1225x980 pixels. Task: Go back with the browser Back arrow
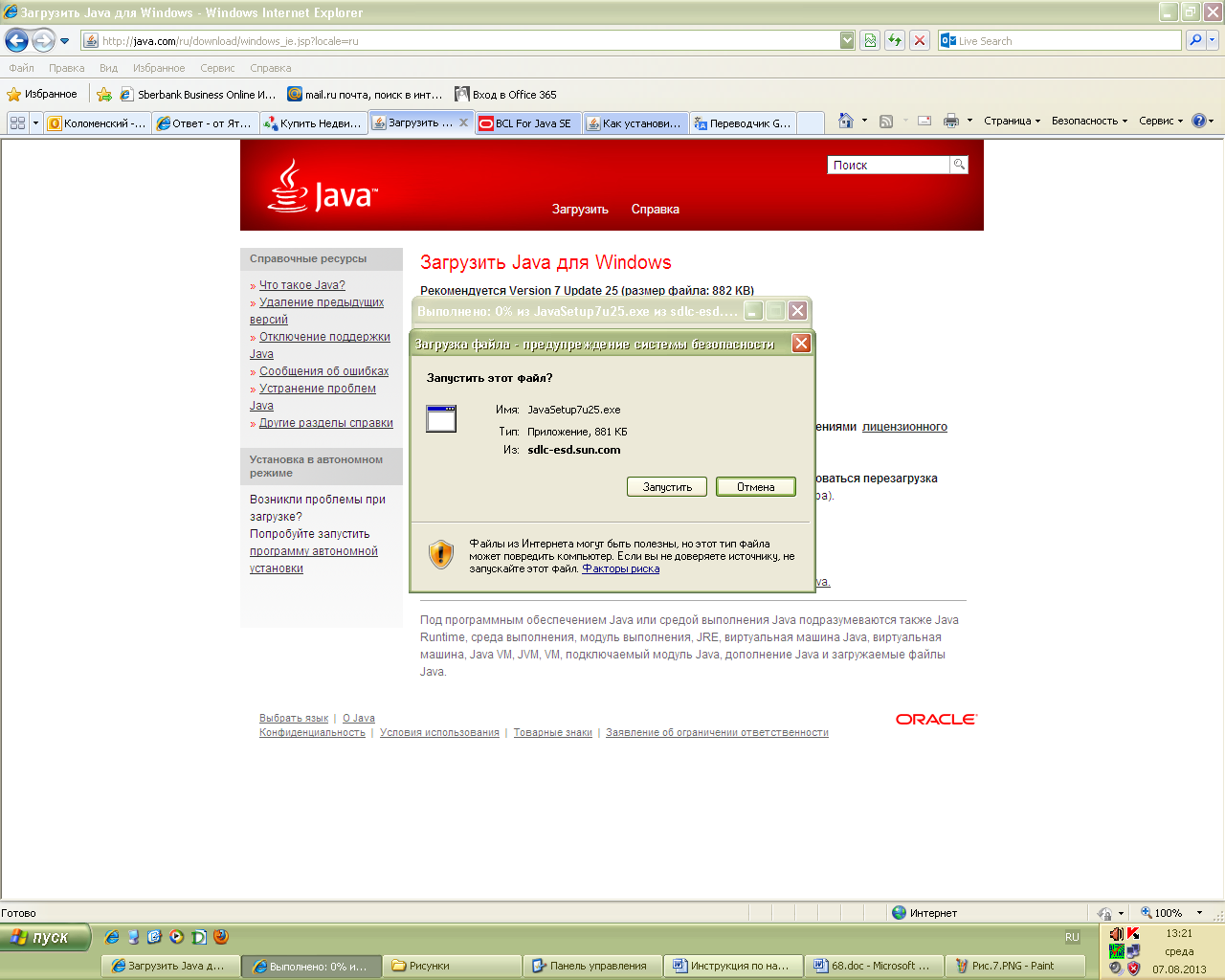16,40
